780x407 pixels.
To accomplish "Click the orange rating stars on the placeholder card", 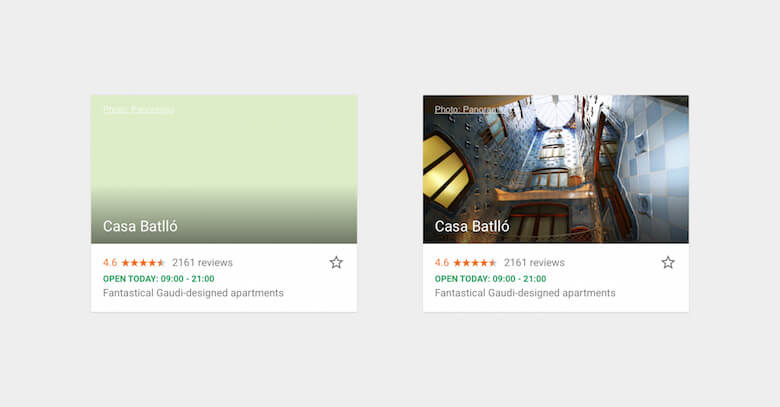I will (x=143, y=262).
